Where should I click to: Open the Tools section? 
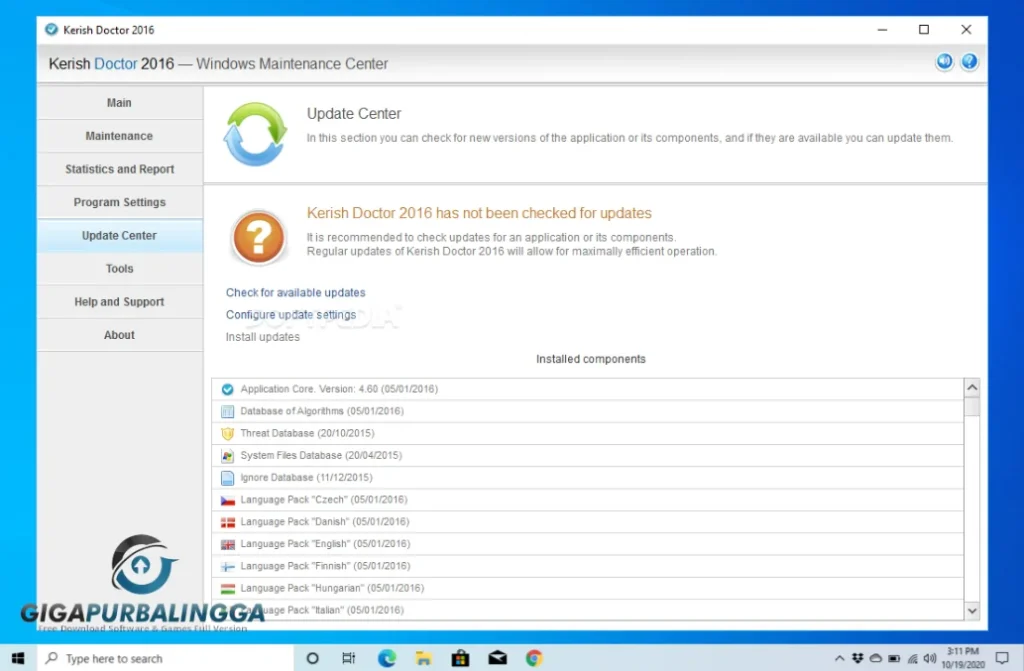[119, 268]
